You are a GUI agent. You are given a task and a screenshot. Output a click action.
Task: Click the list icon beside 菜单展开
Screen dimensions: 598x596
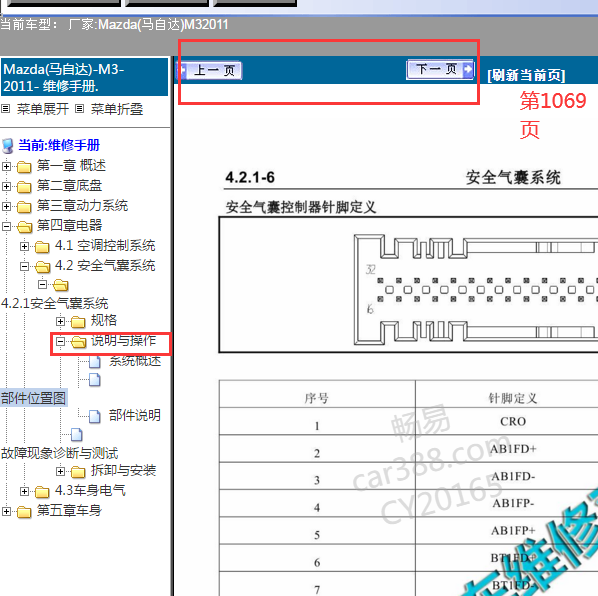(5, 109)
